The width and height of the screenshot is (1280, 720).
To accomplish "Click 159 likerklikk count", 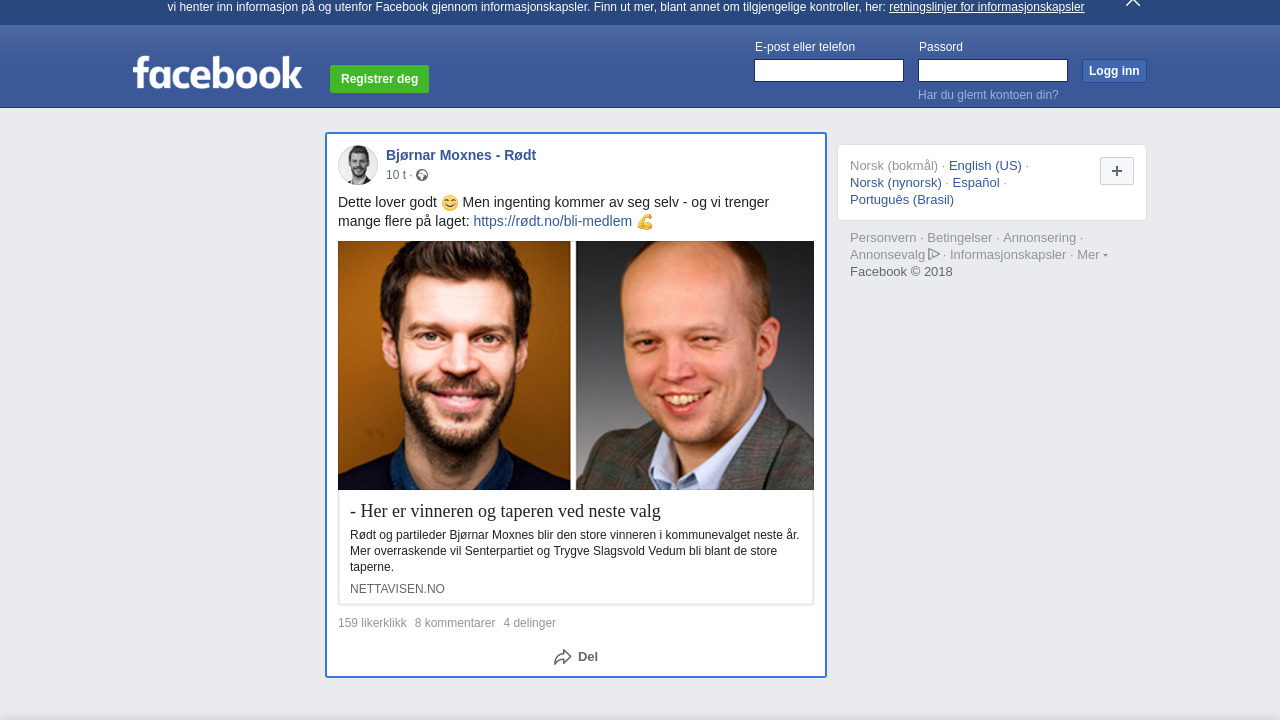I will 372,623.
